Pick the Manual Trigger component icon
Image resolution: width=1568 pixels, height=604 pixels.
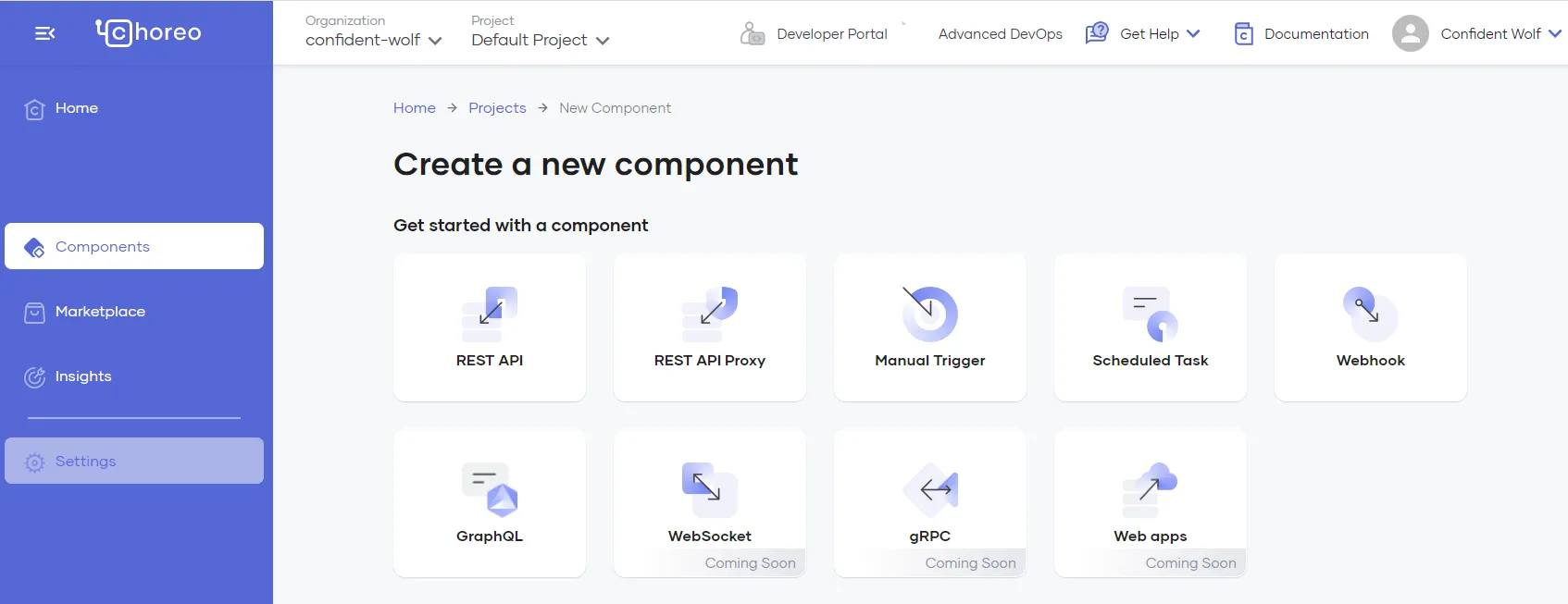(929, 314)
